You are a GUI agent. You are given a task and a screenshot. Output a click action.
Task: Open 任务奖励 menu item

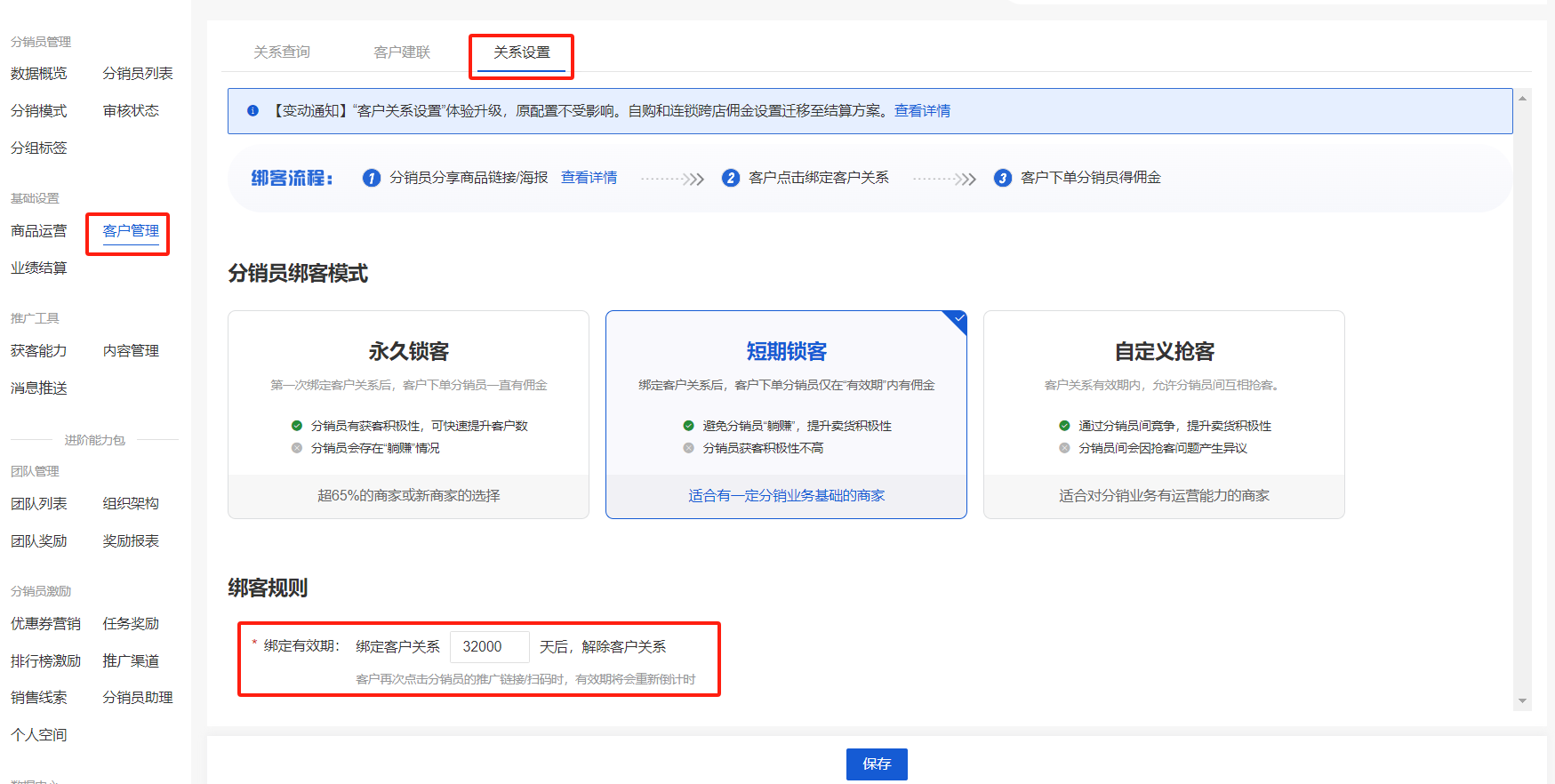(x=131, y=624)
